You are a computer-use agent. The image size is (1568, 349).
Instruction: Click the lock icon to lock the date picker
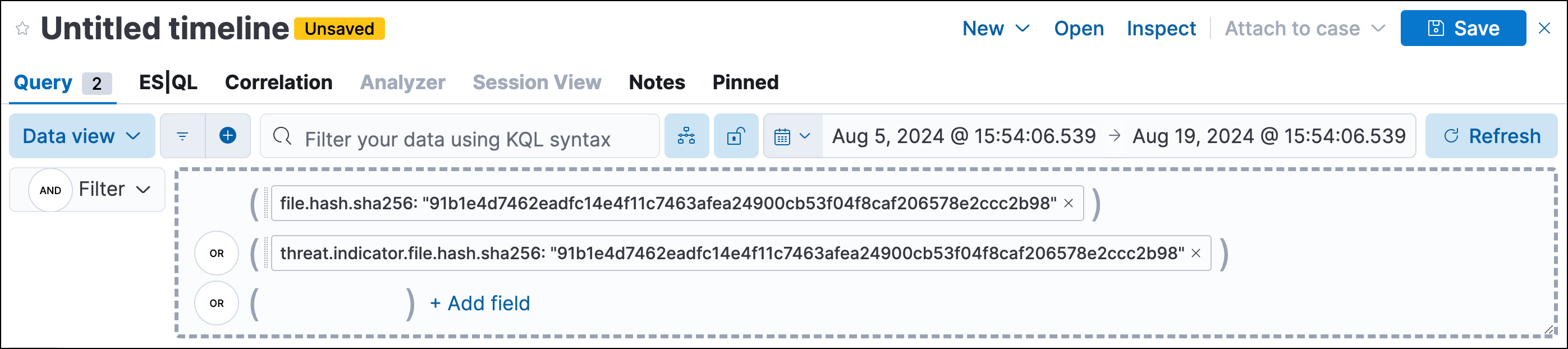(x=736, y=135)
